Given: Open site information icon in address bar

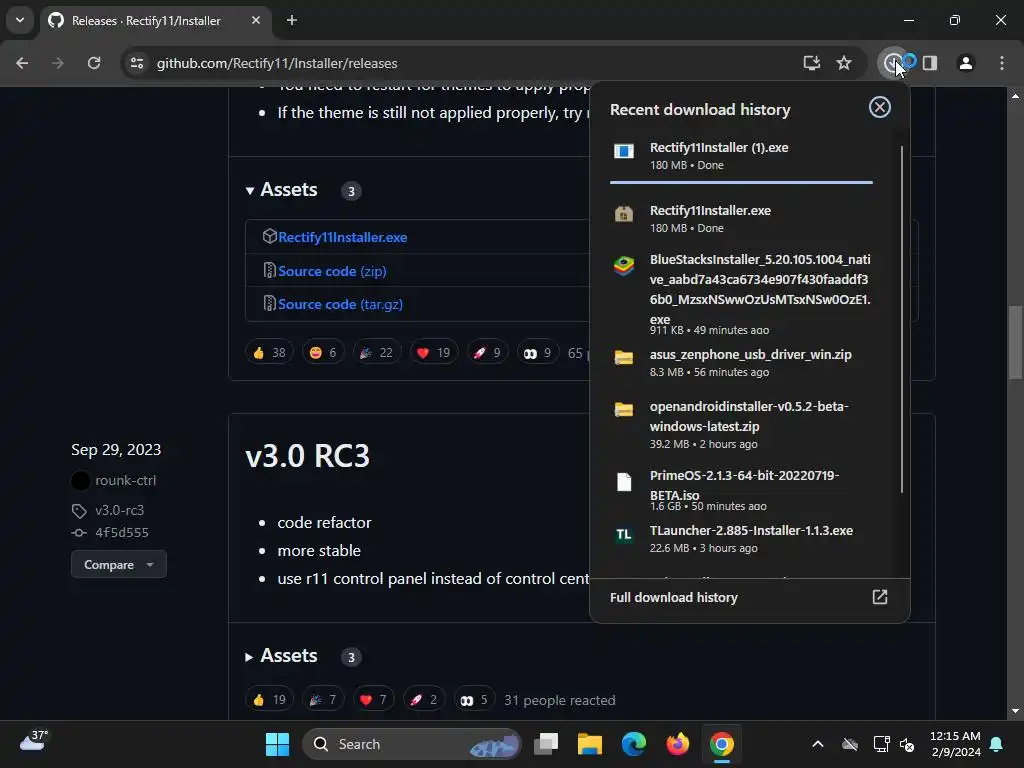Looking at the screenshot, I should coord(137,63).
